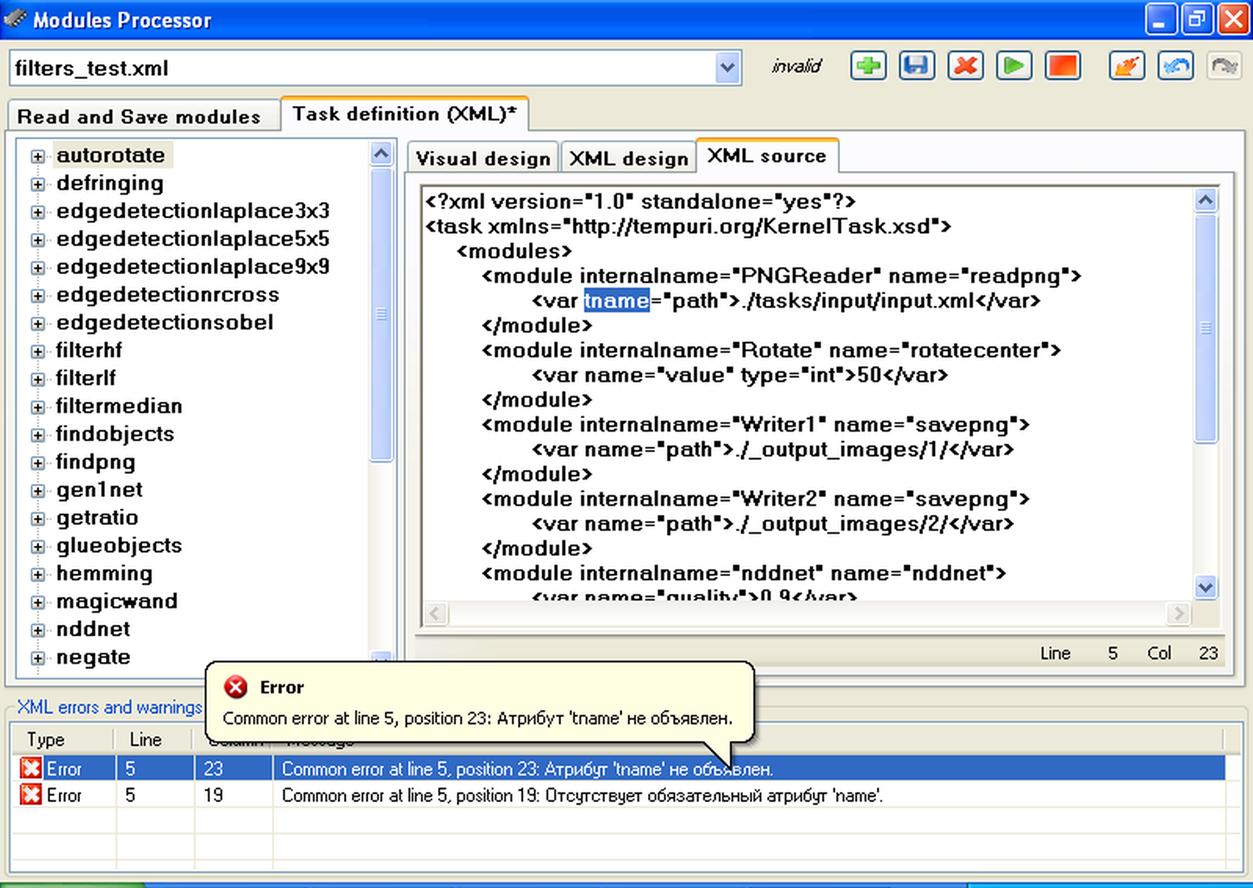Image resolution: width=1253 pixels, height=888 pixels.
Task: Click the Writer2 module line in XML source
Action: tap(756, 498)
